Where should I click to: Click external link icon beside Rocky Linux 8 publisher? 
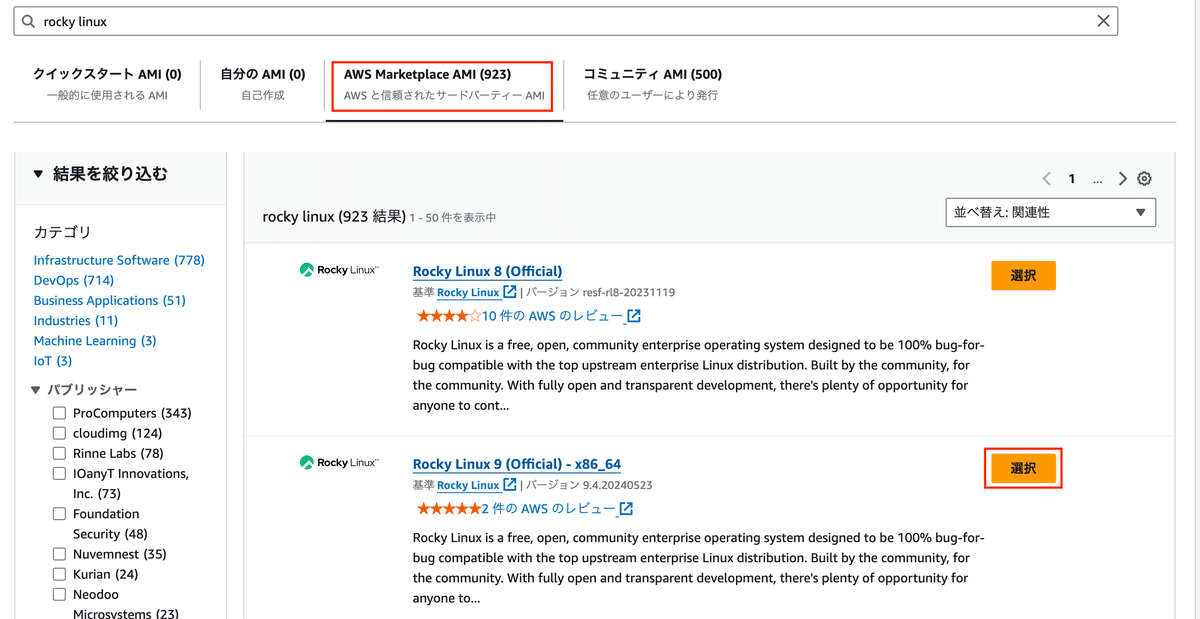510,292
